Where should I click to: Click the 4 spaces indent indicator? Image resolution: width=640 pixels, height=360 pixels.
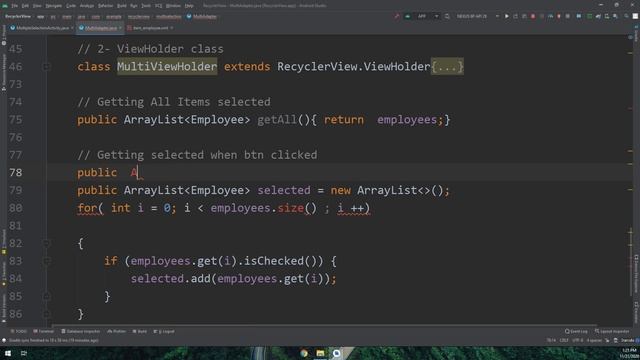pyautogui.click(x=594, y=340)
